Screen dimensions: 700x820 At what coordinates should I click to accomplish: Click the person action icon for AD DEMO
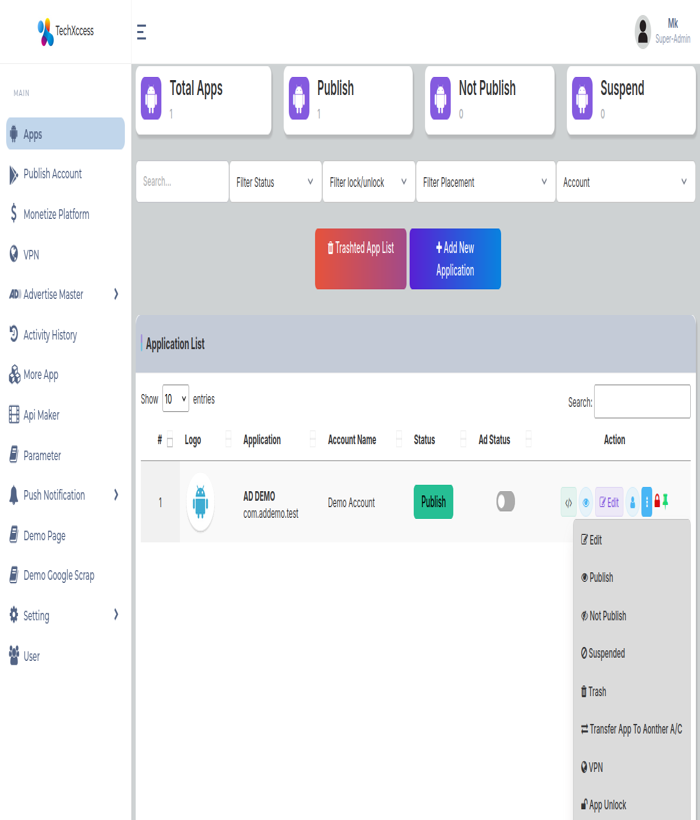pyautogui.click(x=633, y=502)
